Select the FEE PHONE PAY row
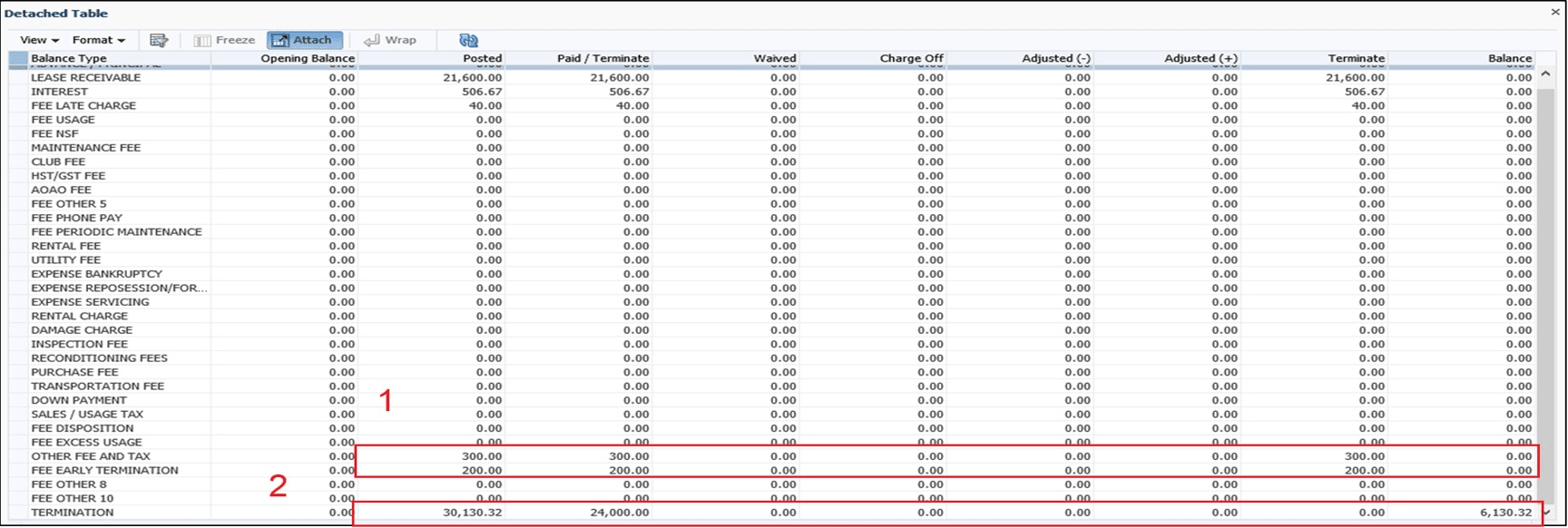 click(x=771, y=219)
